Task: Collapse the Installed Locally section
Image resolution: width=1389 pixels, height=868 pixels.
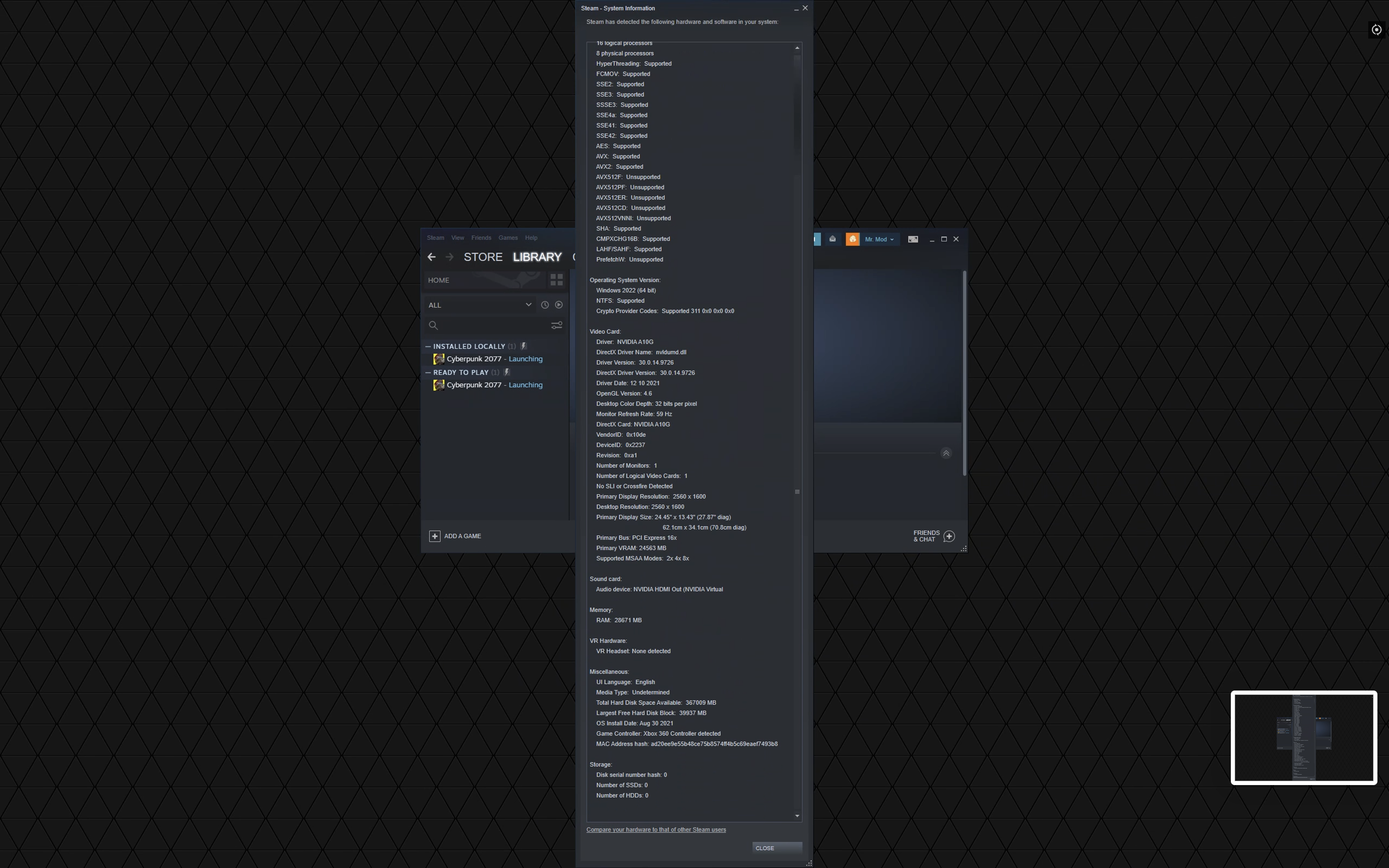Action: [428, 346]
